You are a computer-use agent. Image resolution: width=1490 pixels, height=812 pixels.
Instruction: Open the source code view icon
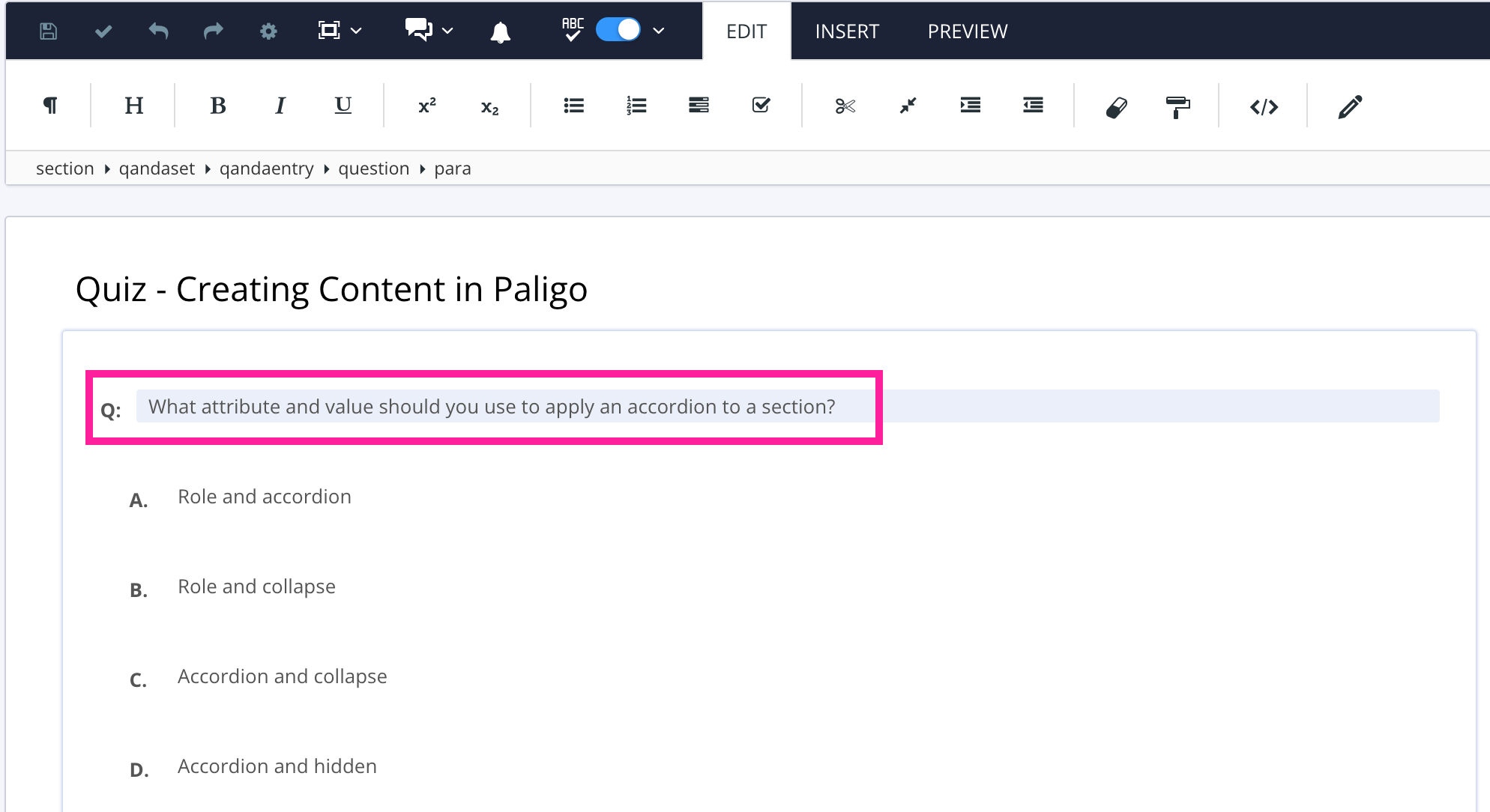click(1265, 106)
